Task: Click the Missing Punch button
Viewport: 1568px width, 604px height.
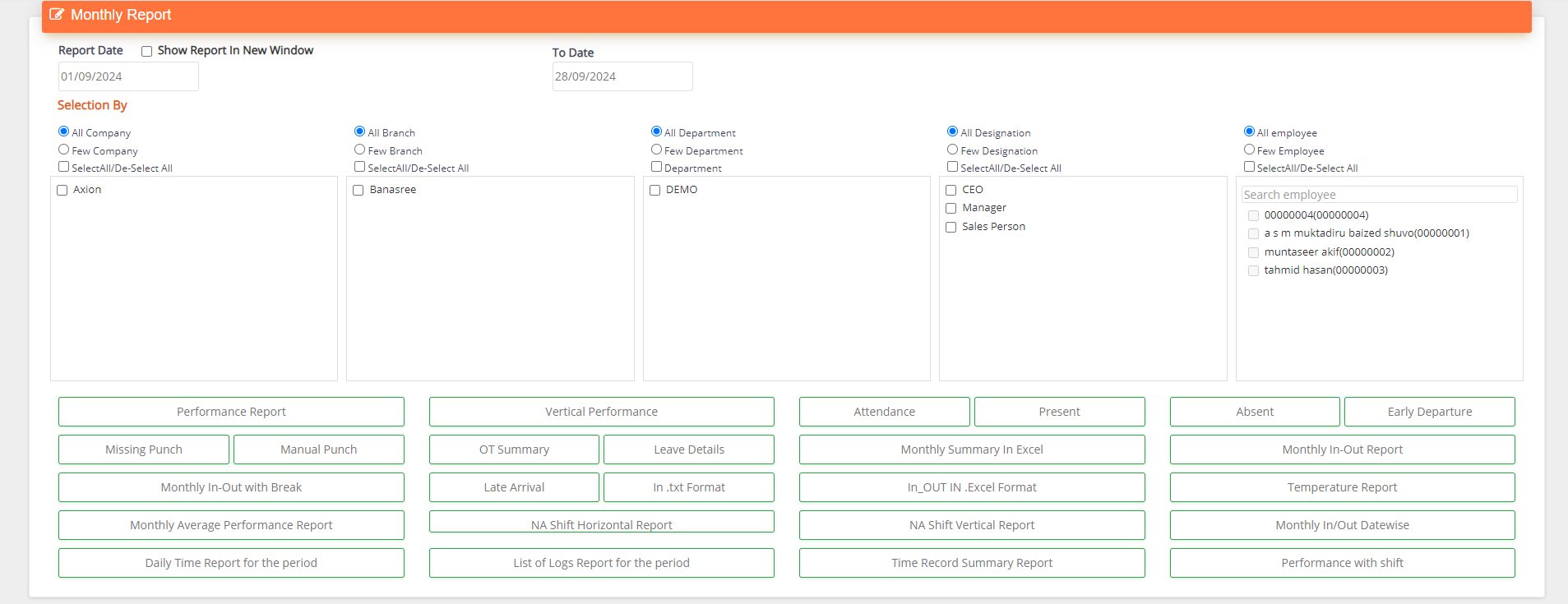Action: click(144, 450)
